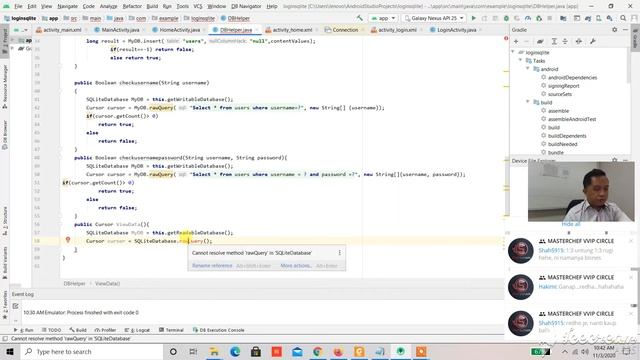Open the Run tool window
The height and width of the screenshot is (360, 640).
24,330
